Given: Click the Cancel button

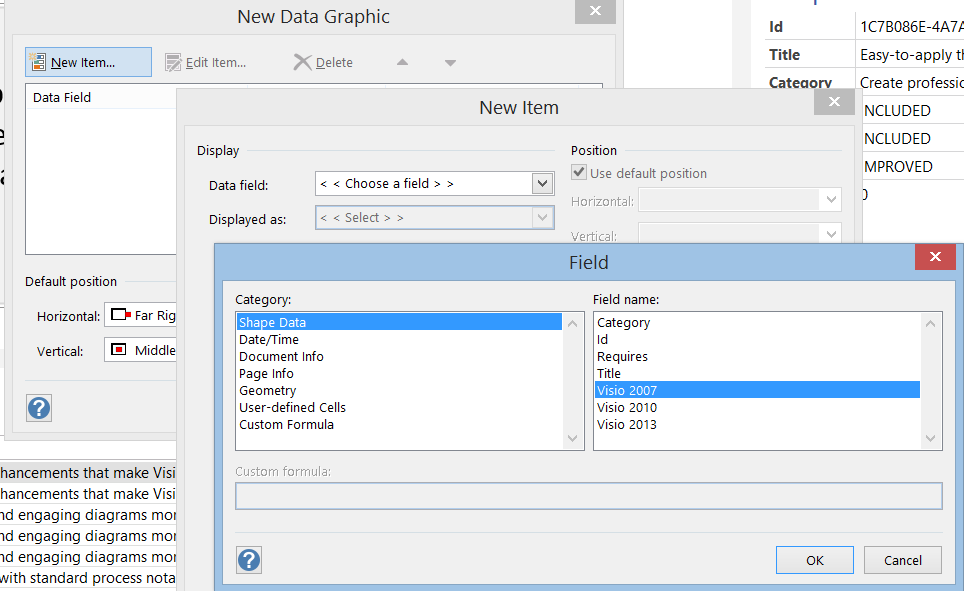Looking at the screenshot, I should 903,560.
